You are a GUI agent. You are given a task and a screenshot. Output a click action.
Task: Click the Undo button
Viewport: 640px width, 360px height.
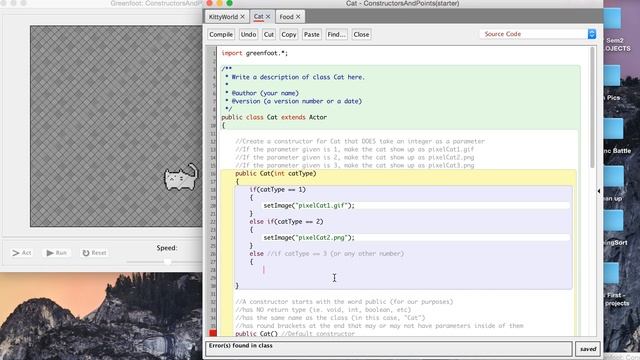click(248, 35)
